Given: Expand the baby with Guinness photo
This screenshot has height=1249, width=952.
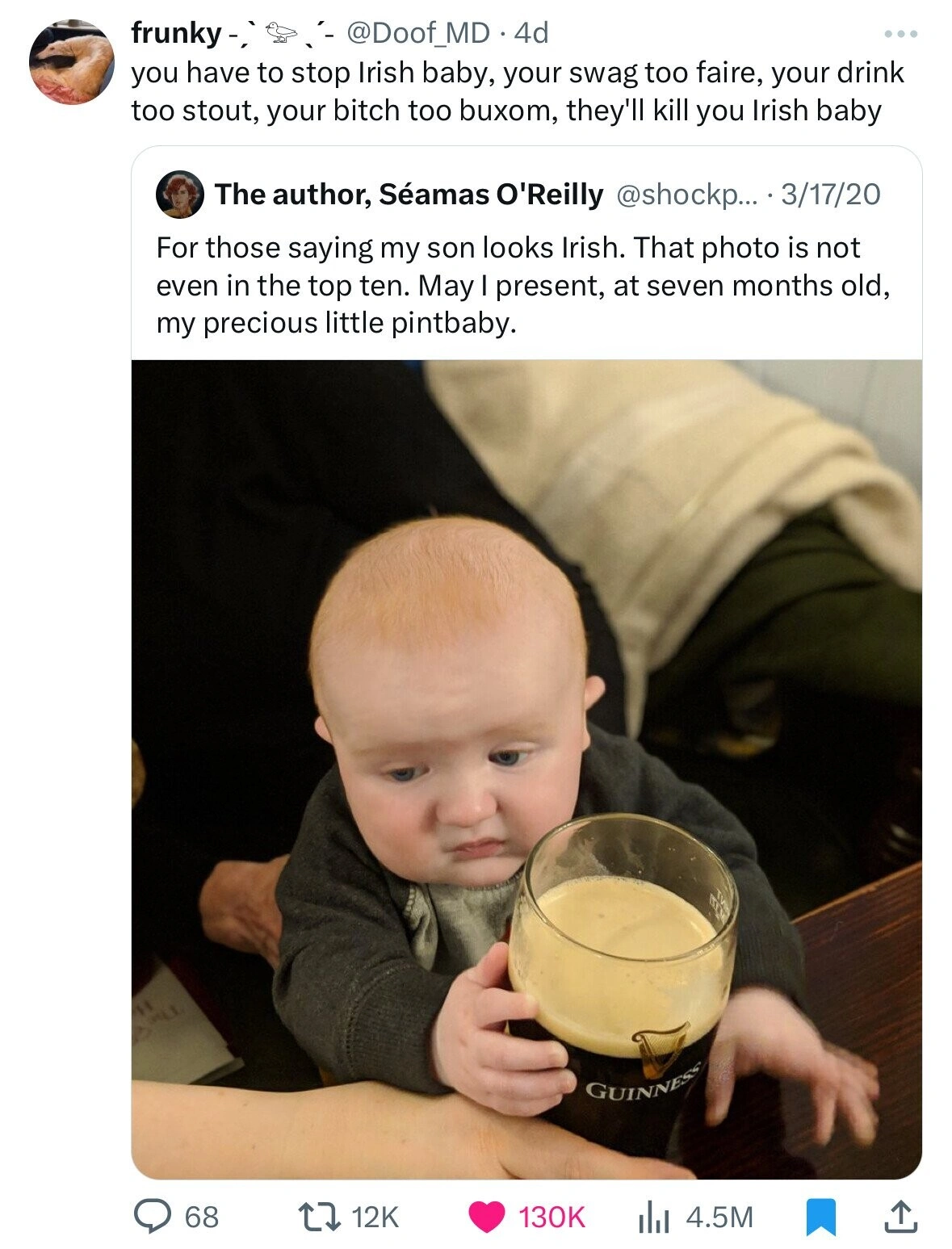Looking at the screenshot, I should tap(526, 767).
